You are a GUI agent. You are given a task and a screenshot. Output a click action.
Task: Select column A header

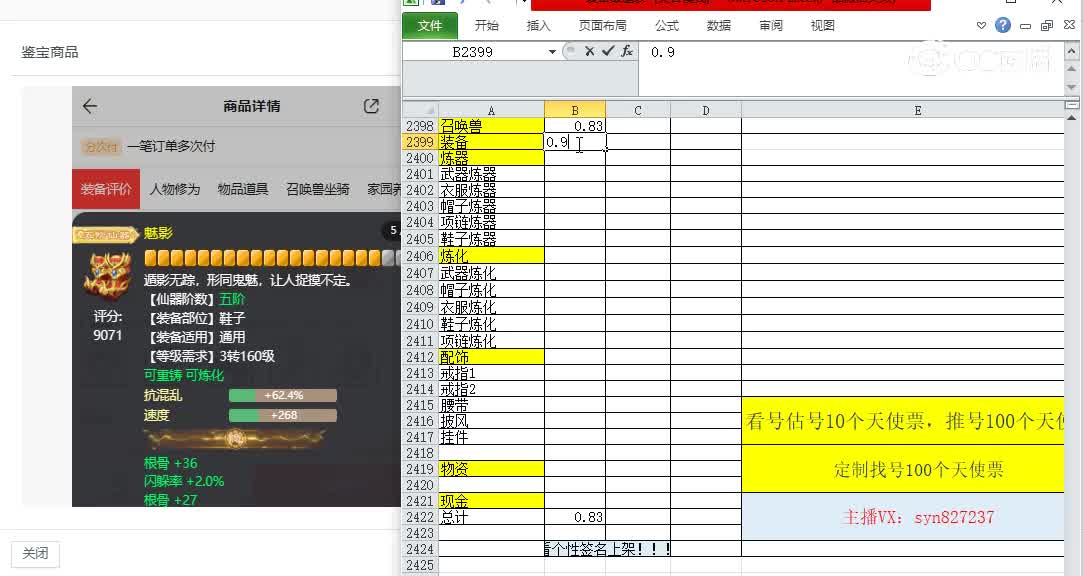pyautogui.click(x=491, y=110)
